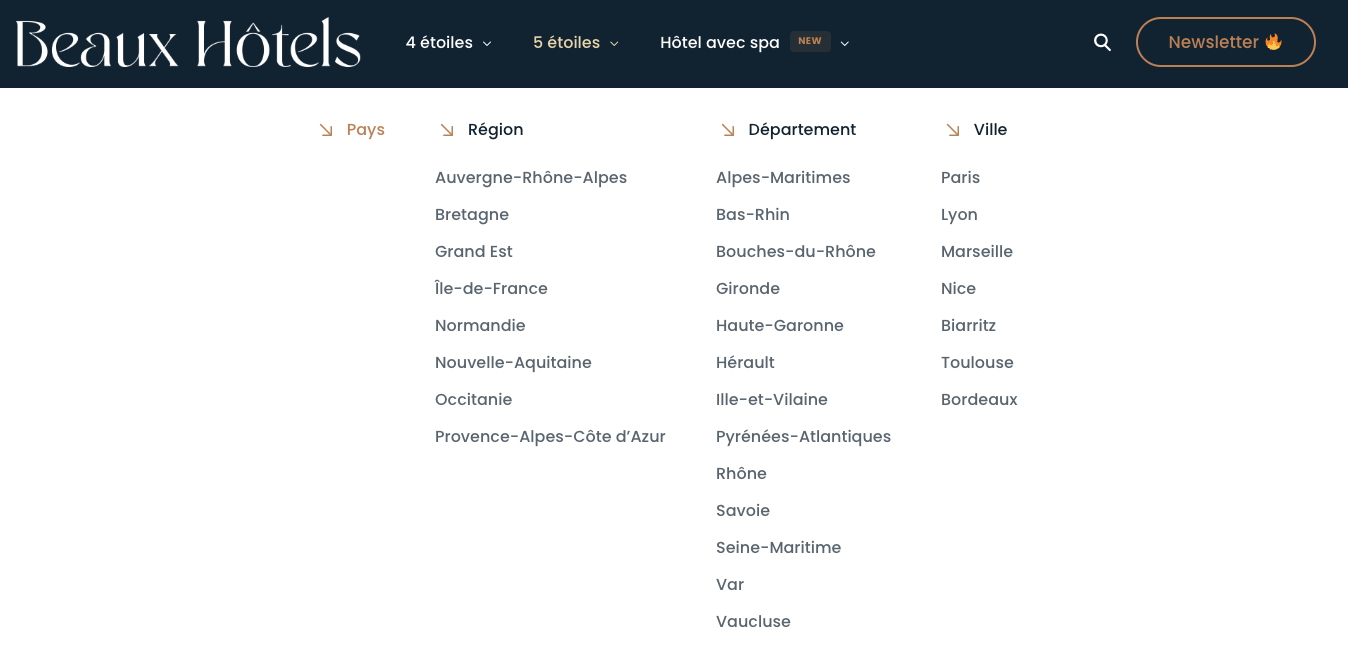
Task: Select Vaucluse from the department list
Action: pos(753,622)
